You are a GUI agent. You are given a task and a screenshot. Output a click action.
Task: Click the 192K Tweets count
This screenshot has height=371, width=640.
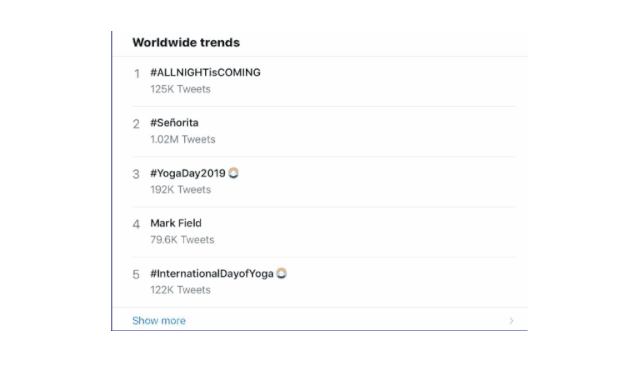[x=180, y=189]
